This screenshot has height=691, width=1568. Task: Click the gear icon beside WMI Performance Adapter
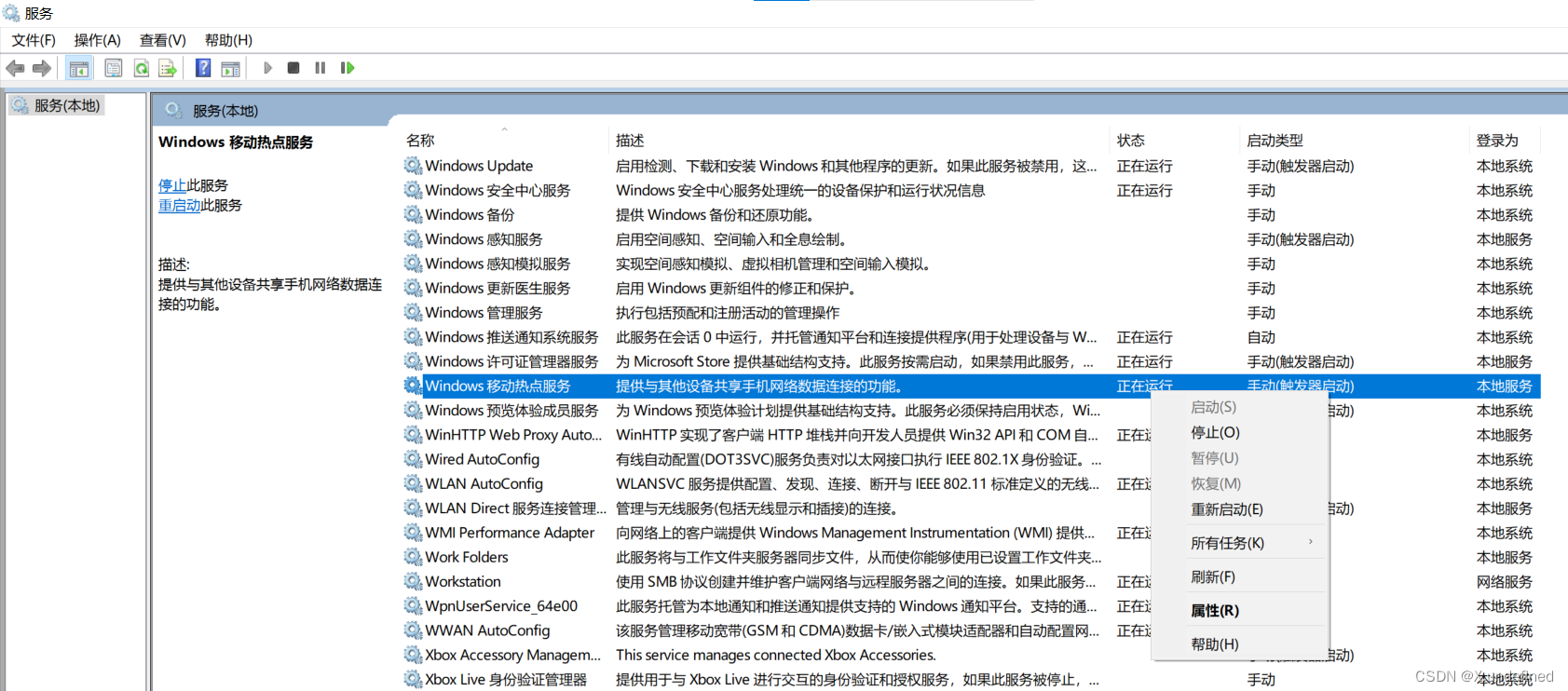point(413,533)
